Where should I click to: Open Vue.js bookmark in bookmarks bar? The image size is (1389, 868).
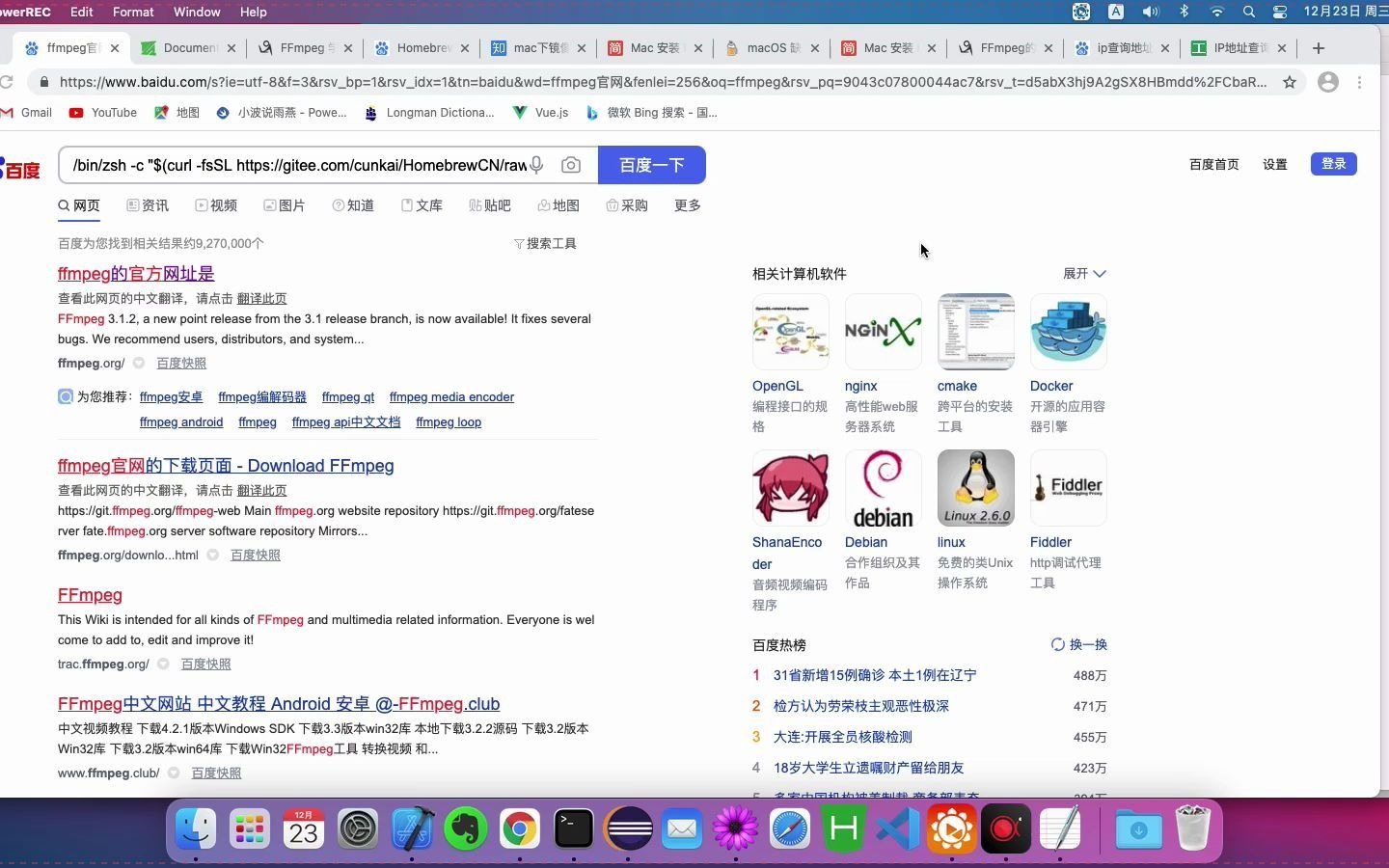pos(541,113)
